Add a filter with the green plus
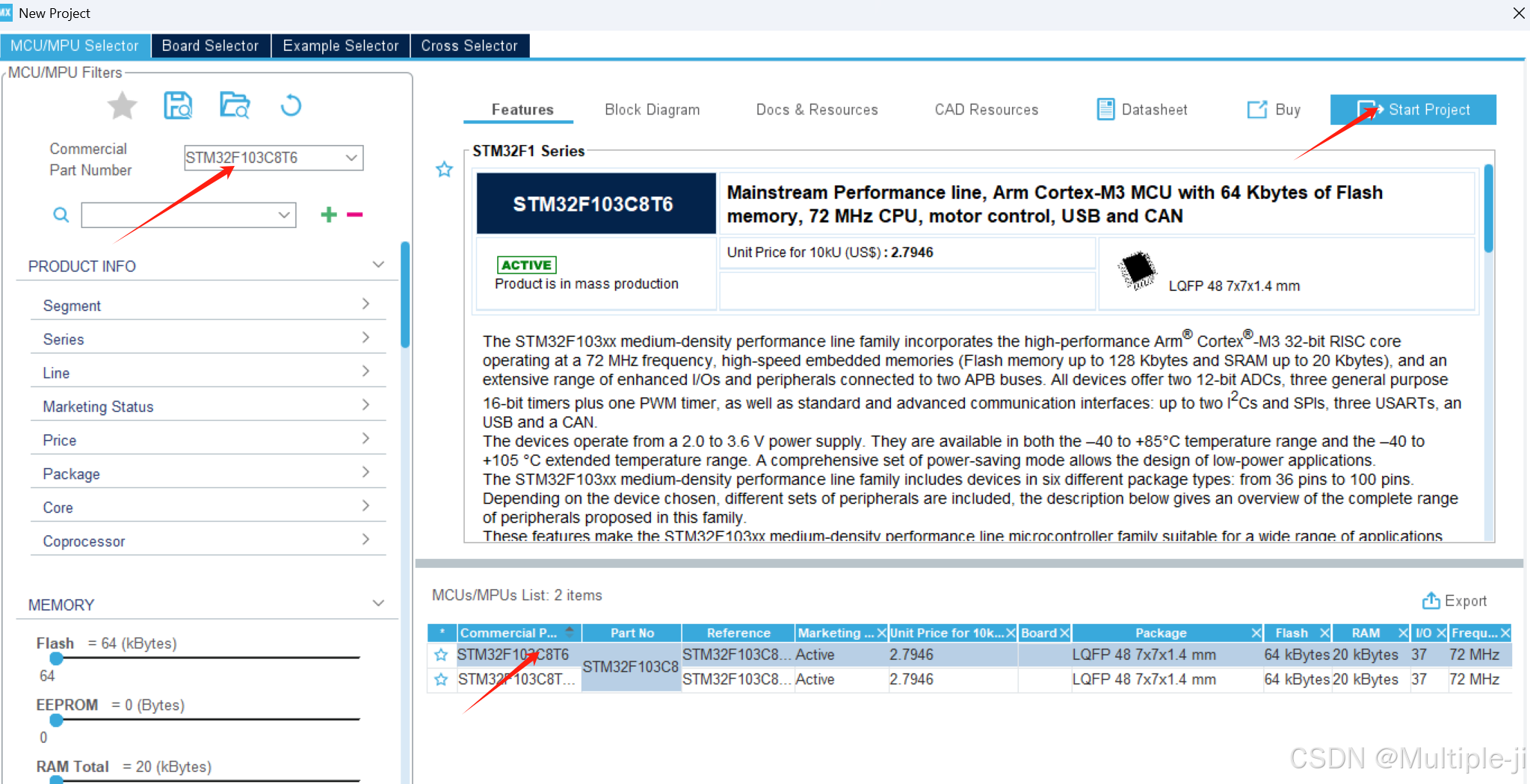This screenshot has width=1530, height=784. (329, 215)
